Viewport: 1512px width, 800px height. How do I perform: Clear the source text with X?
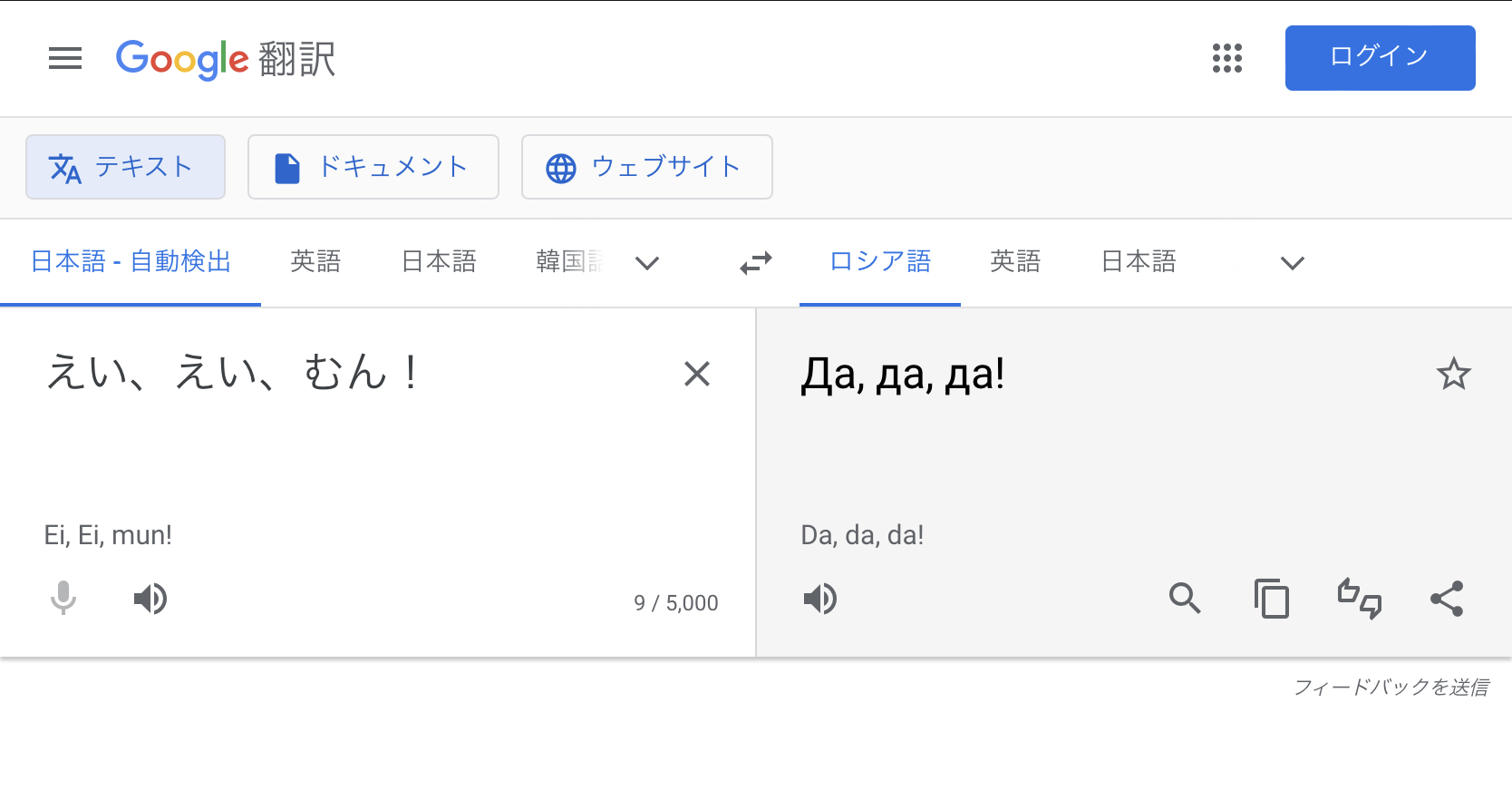pos(697,374)
